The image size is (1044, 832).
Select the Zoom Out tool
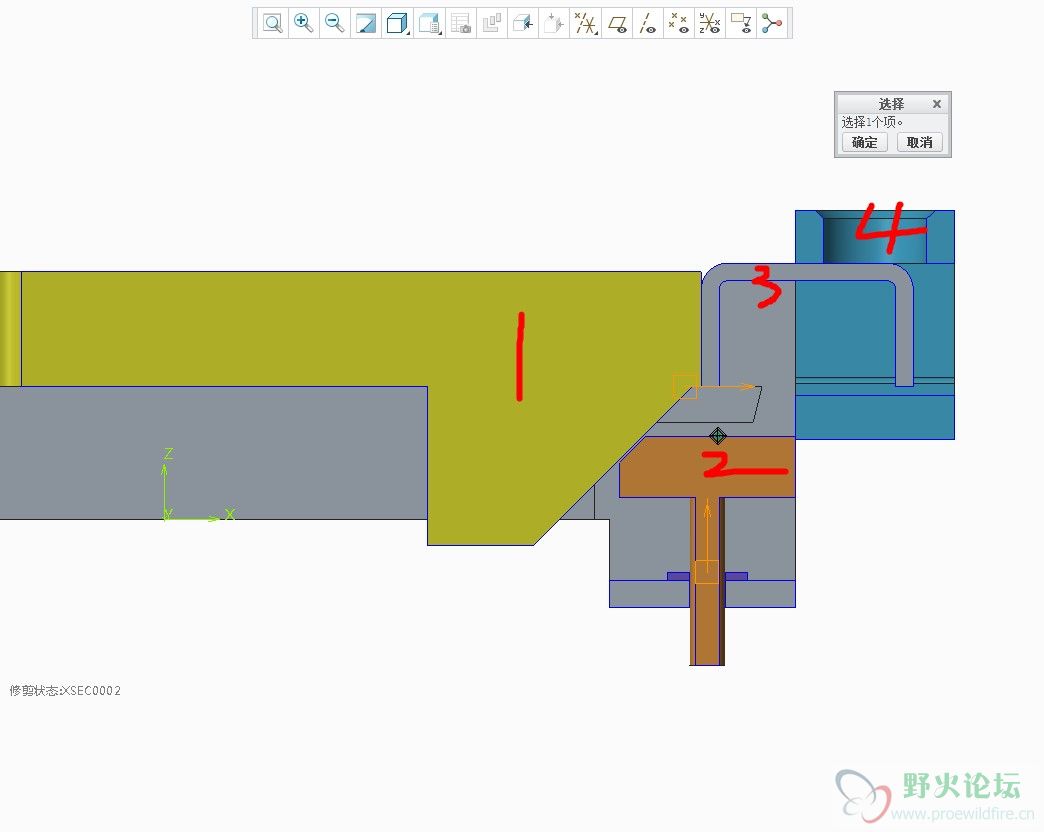(334, 23)
